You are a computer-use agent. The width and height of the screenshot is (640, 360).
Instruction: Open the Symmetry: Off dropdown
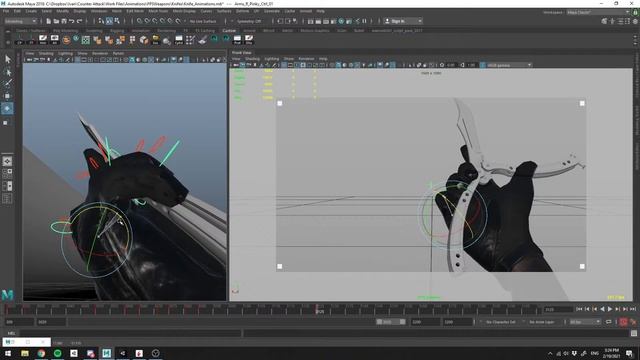[249, 21]
